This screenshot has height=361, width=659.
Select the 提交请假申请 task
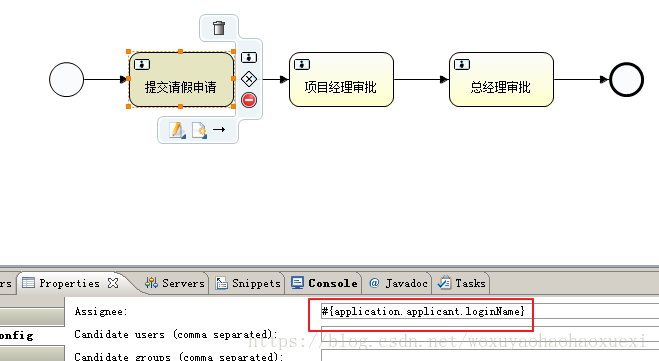181,79
